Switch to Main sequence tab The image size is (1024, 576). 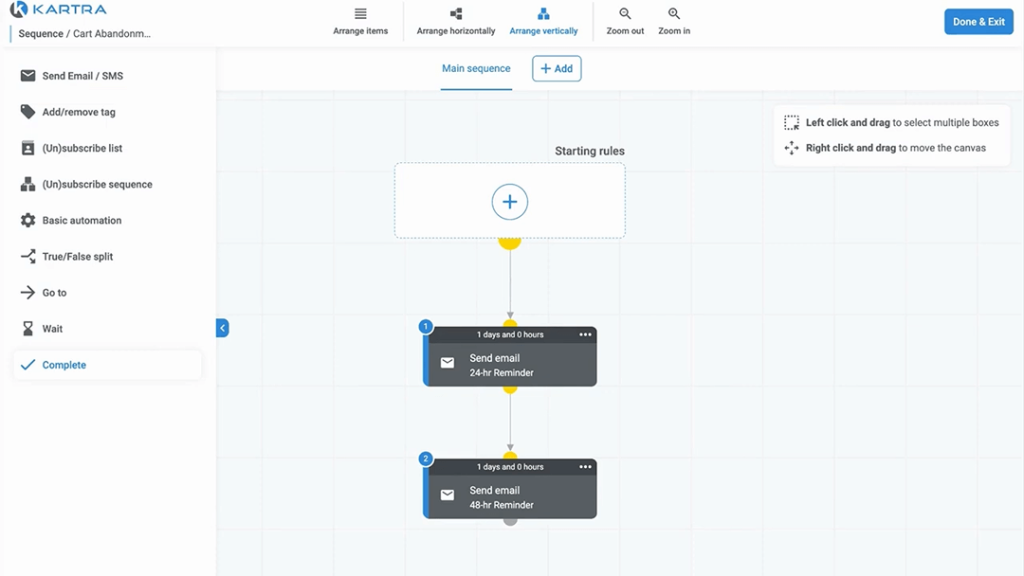tap(476, 69)
